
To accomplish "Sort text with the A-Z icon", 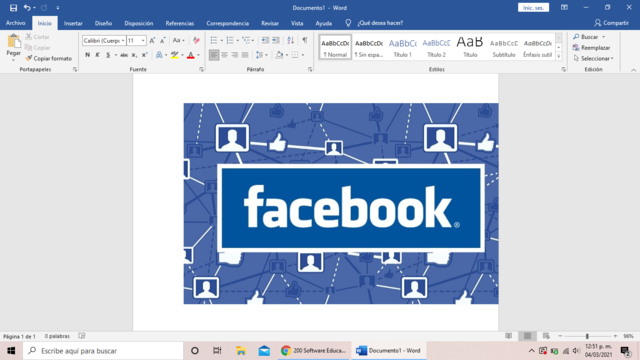I will [291, 40].
